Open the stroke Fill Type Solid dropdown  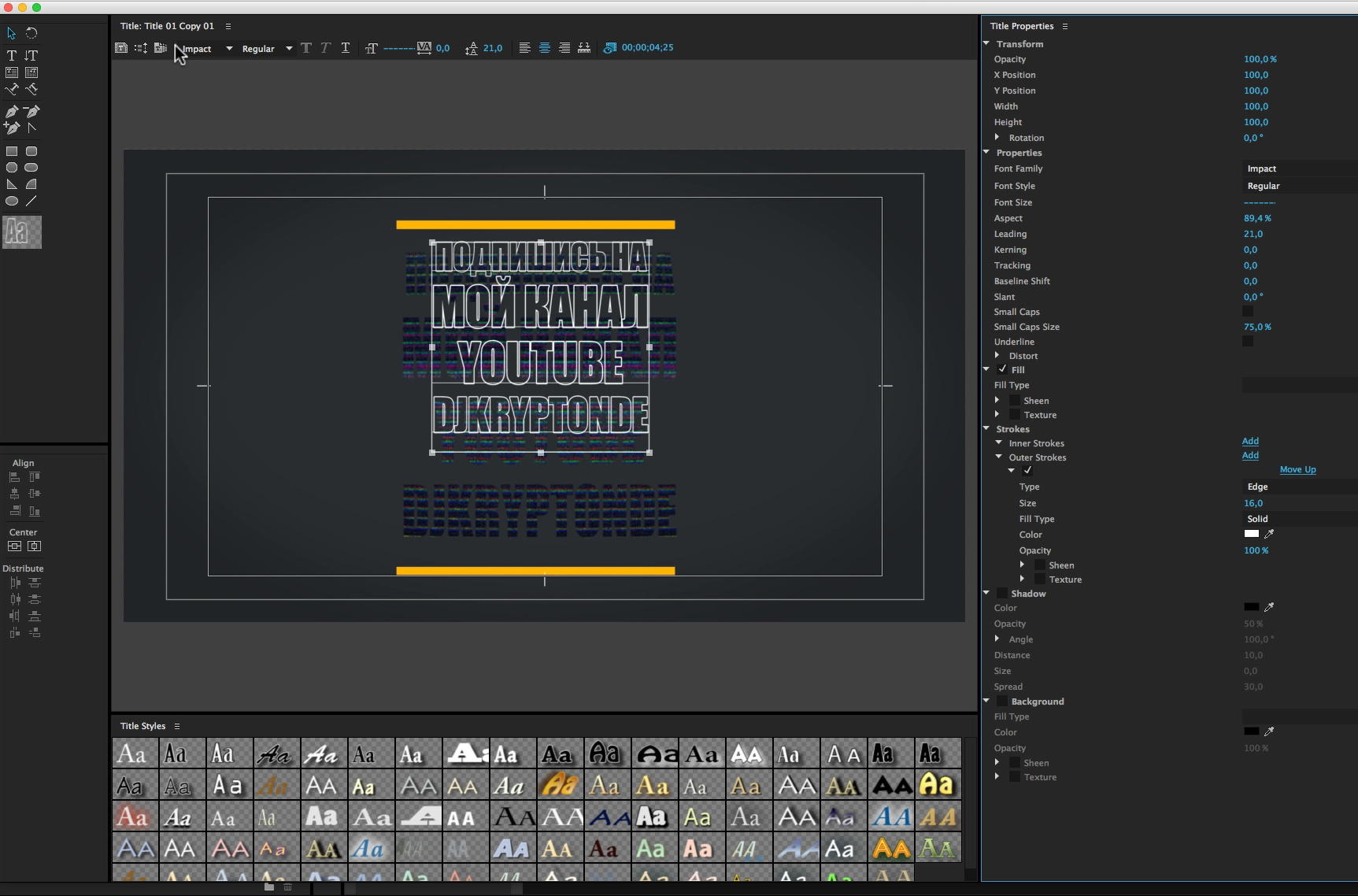1300,519
